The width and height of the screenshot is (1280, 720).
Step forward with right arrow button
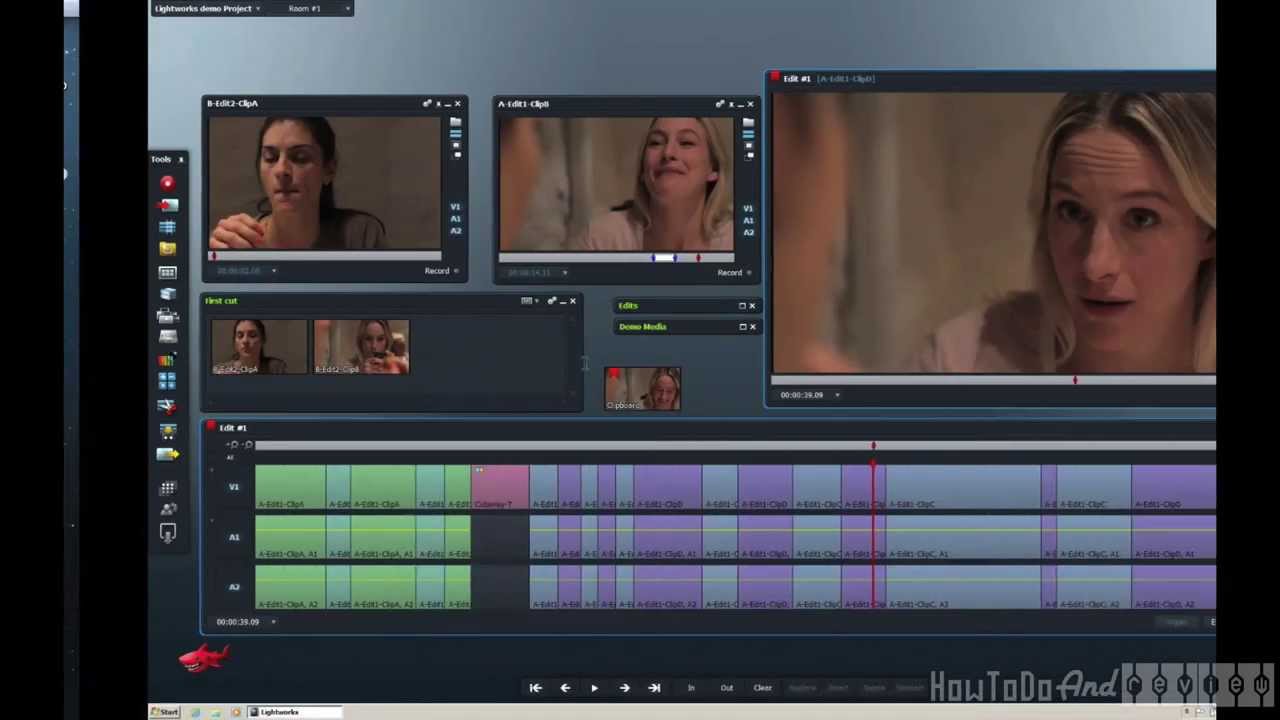(x=624, y=688)
